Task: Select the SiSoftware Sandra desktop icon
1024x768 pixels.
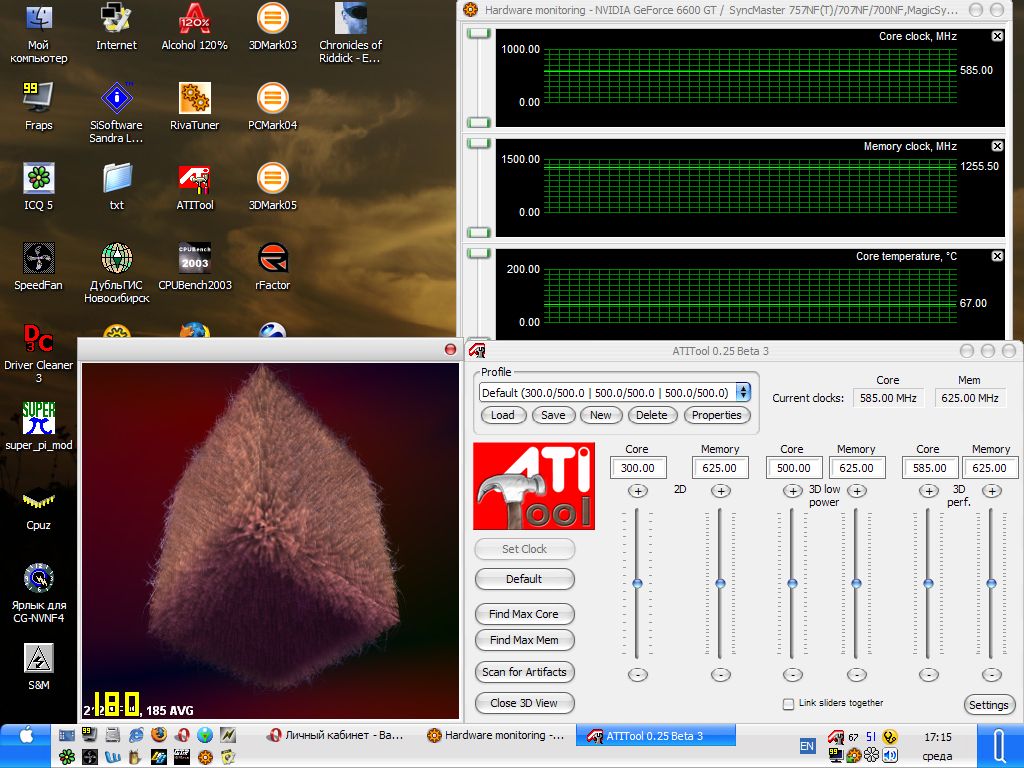Action: point(116,113)
